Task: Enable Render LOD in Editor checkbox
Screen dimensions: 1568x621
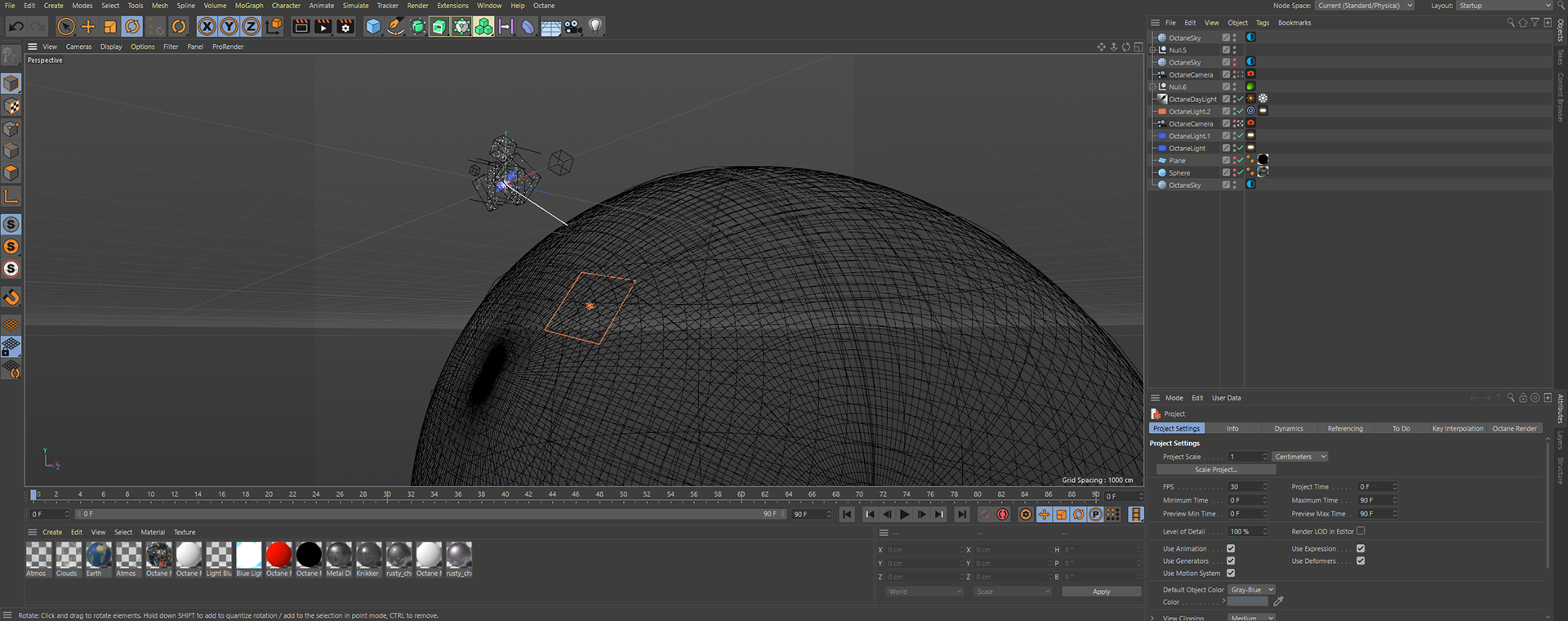Action: (x=1361, y=531)
